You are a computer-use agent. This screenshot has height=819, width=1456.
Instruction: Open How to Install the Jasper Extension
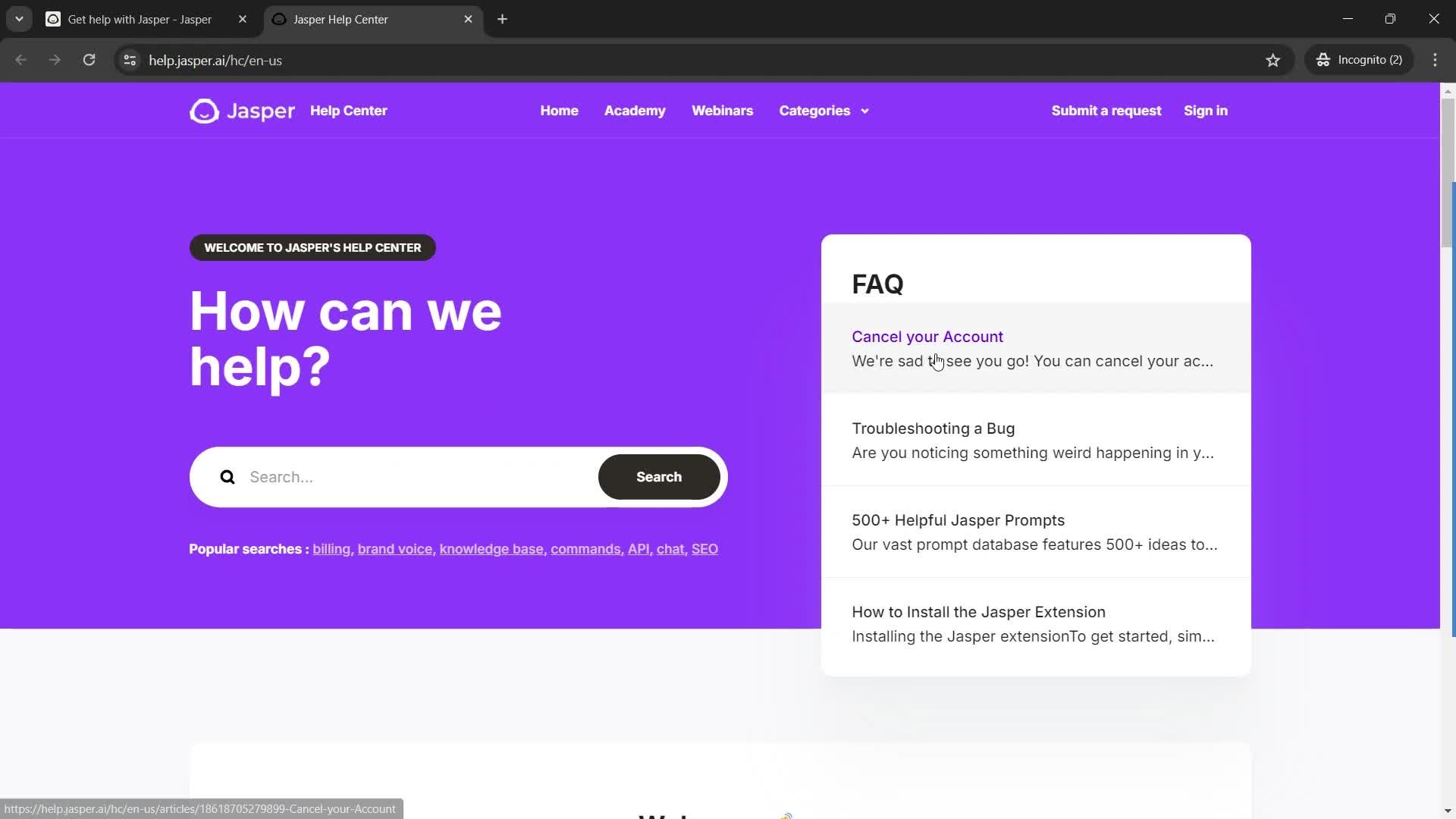1036,624
